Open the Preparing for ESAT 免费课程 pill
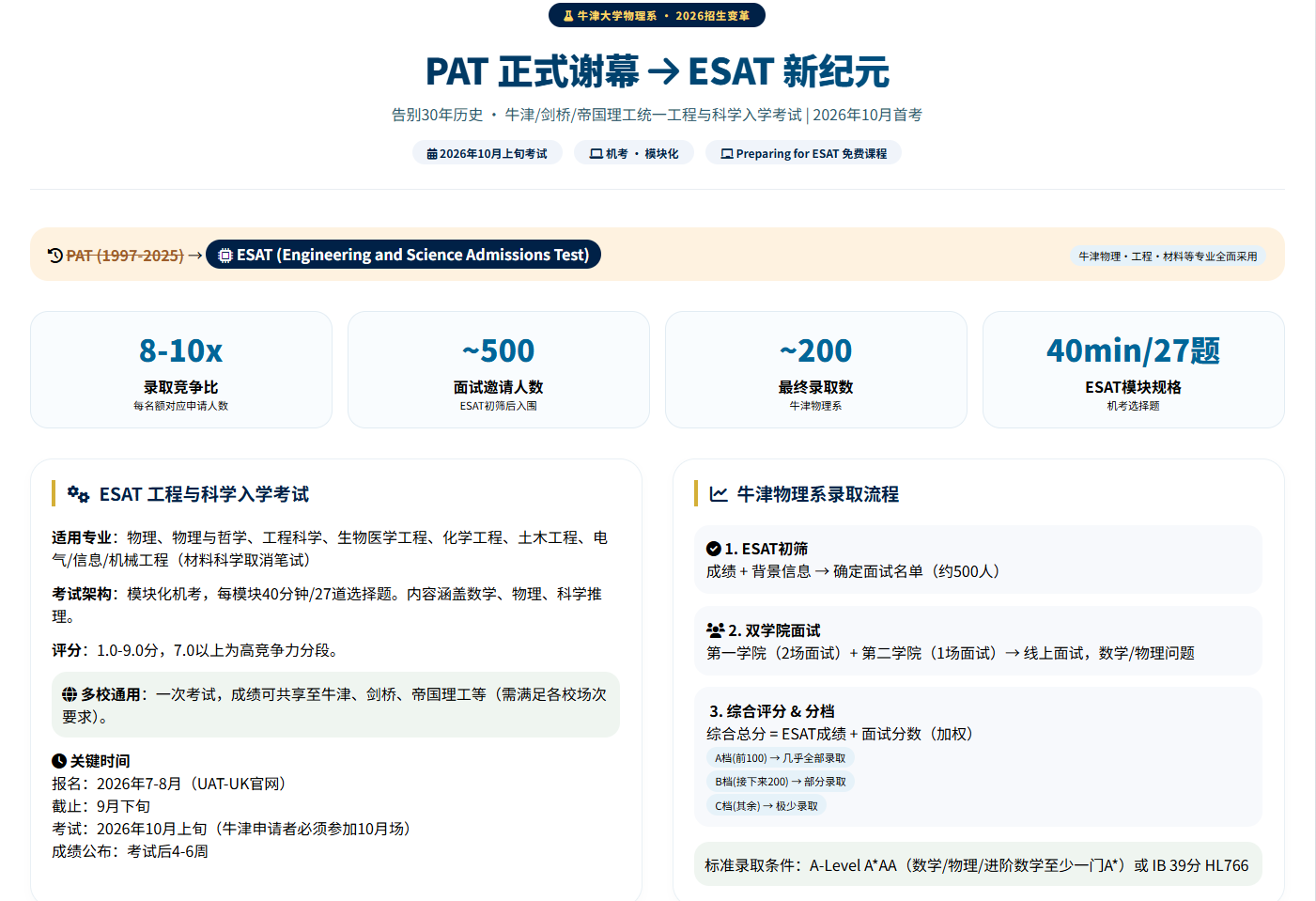The width and height of the screenshot is (1316, 901). 803,153
